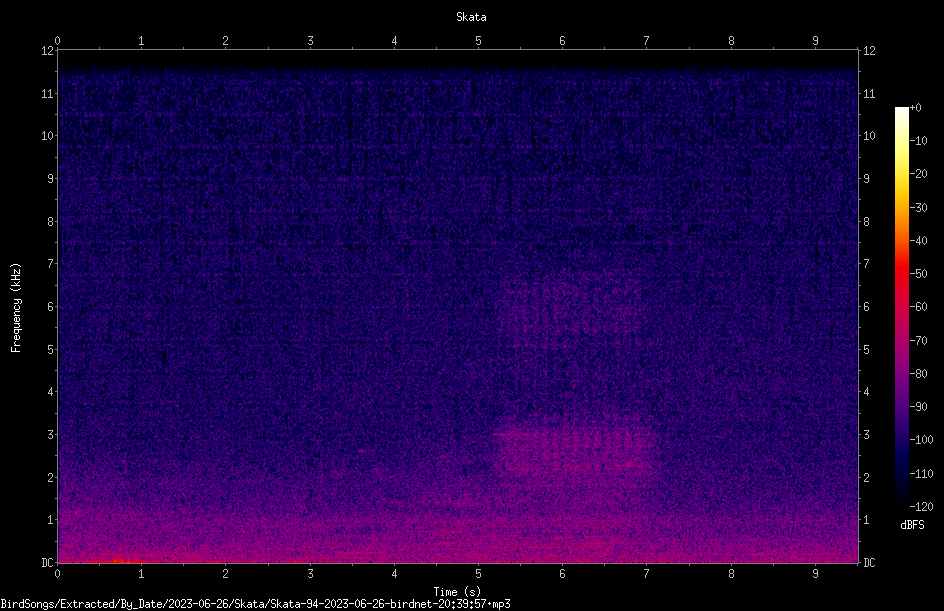This screenshot has width=944, height=611.
Task: Click the "Skata" title above the spectrogram
Action: click(471, 17)
